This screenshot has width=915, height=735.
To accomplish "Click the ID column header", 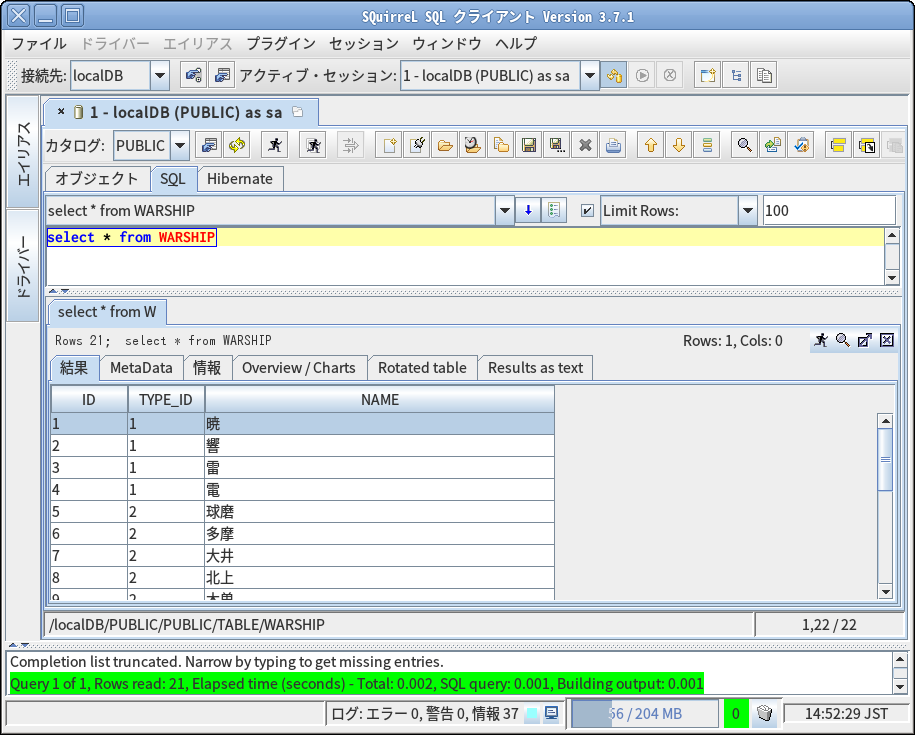I will point(89,400).
